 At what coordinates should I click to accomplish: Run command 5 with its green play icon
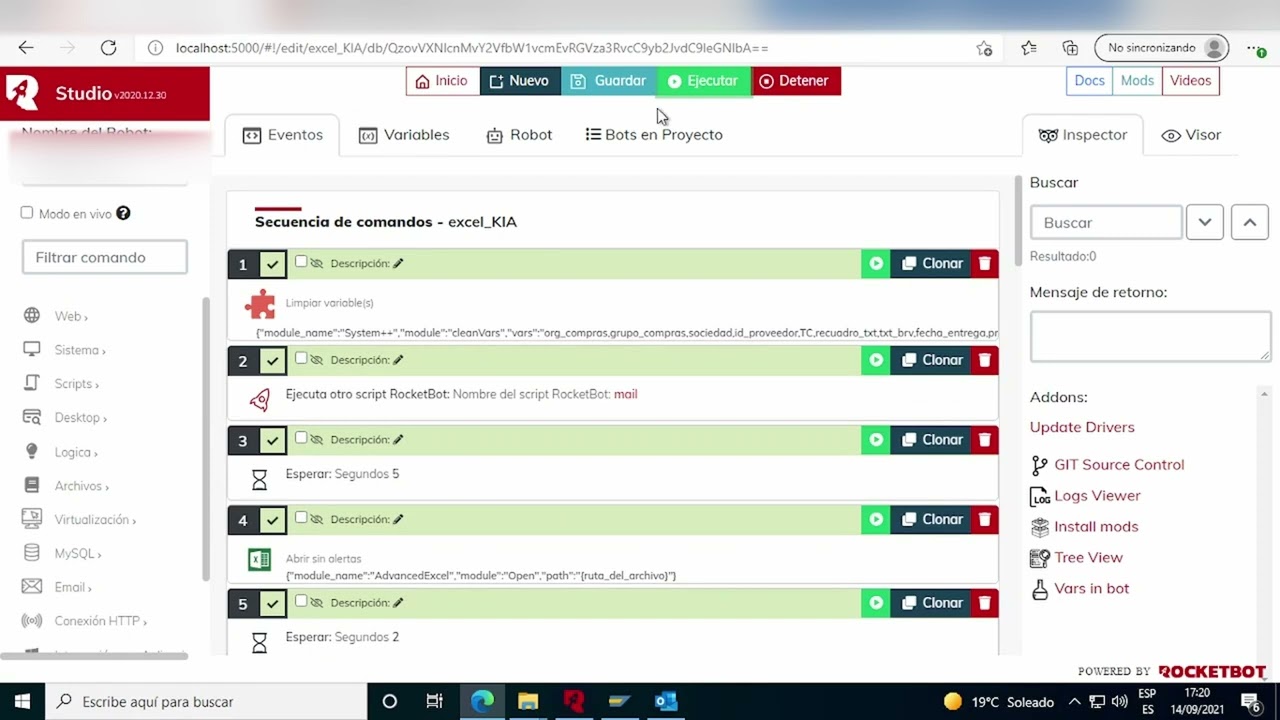[x=876, y=603]
